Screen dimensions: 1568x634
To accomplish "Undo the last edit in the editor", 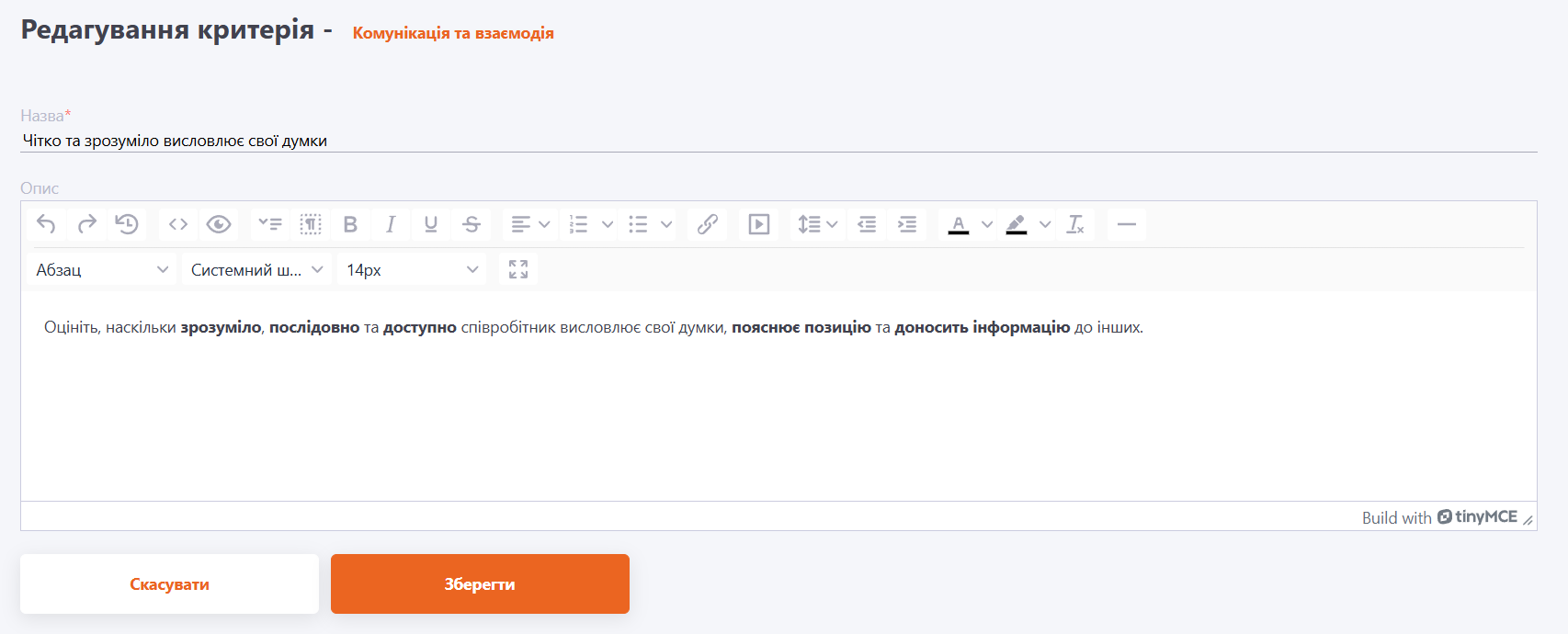I will [46, 224].
